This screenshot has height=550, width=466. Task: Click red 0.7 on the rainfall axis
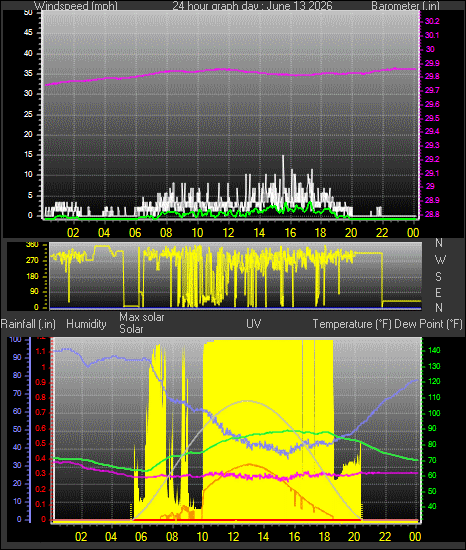[x=41, y=412]
